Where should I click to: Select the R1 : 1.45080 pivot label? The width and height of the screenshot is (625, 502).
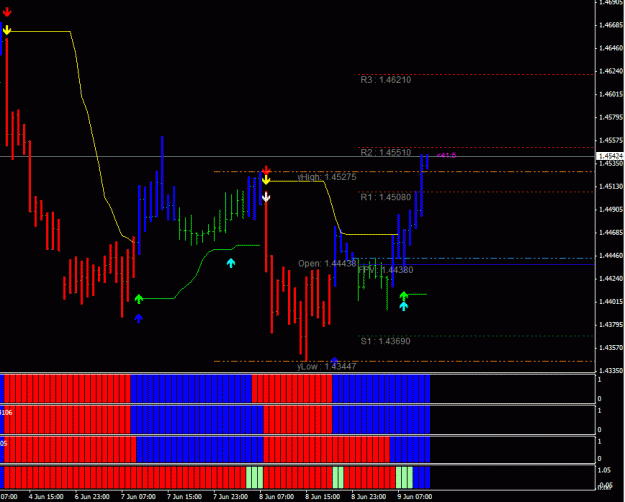pyautogui.click(x=385, y=197)
